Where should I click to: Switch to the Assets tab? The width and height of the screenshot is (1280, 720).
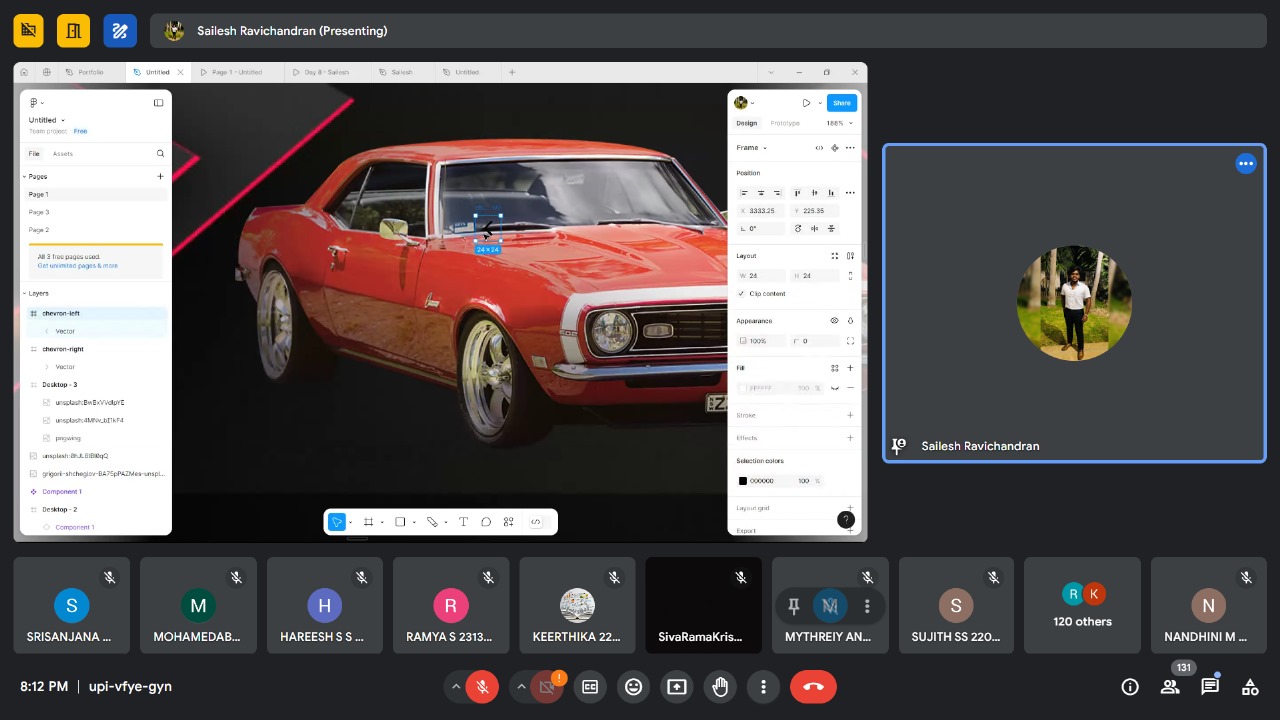click(62, 154)
